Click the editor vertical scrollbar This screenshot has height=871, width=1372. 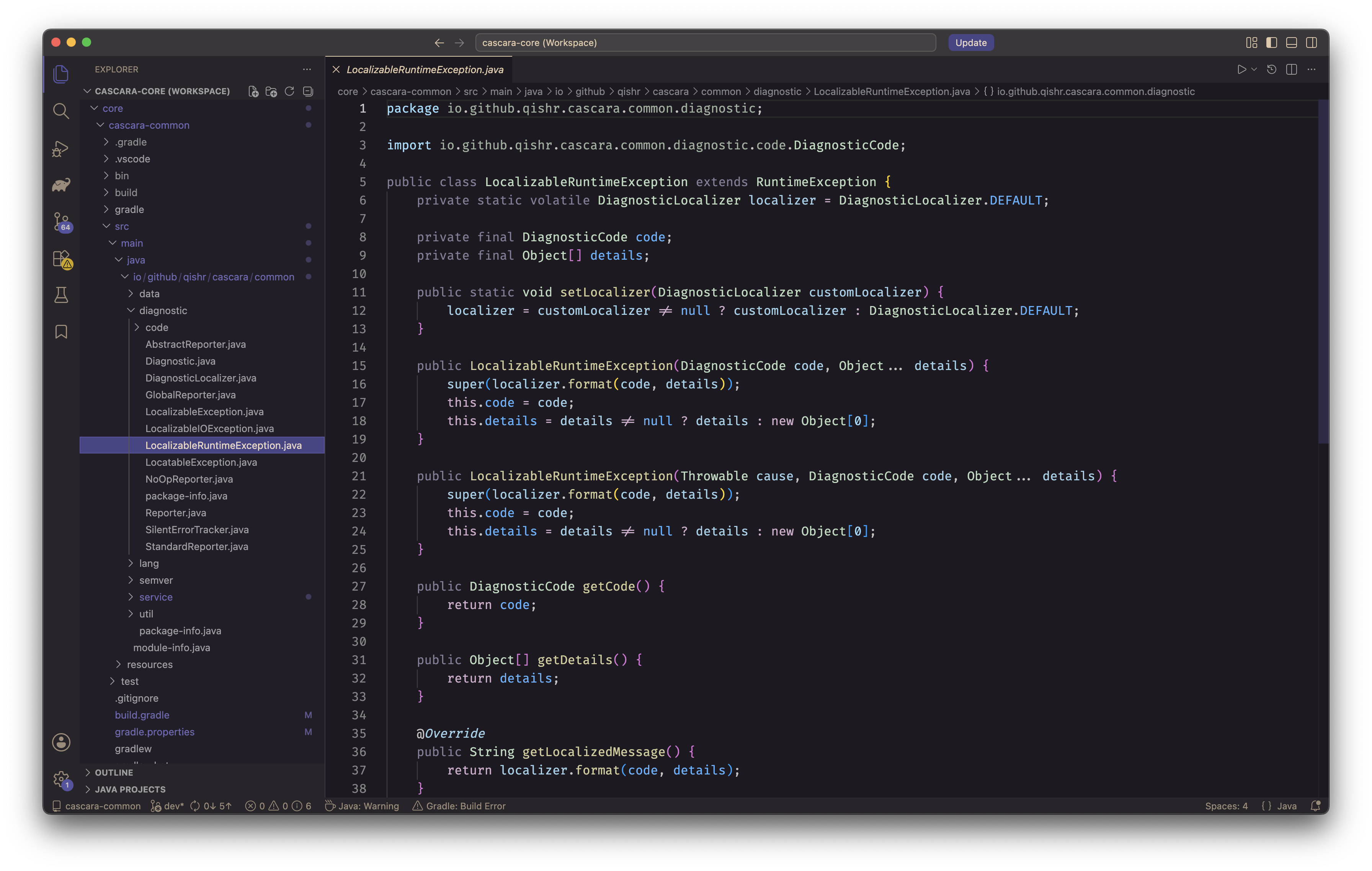pyautogui.click(x=1323, y=272)
